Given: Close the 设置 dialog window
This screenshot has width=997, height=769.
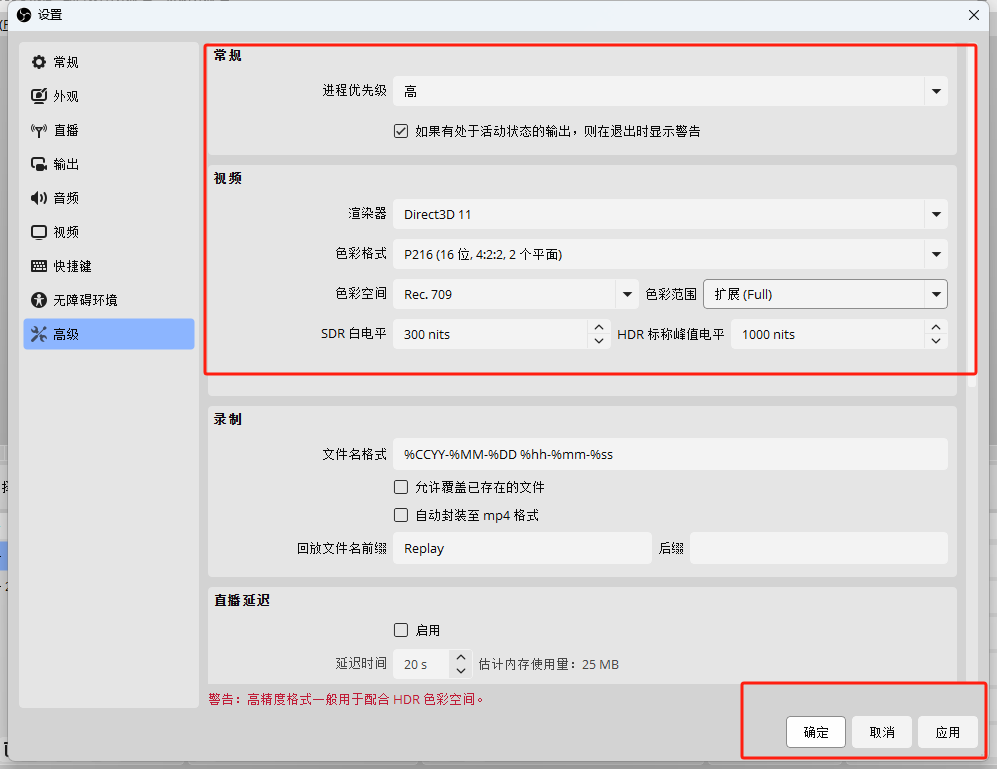Looking at the screenshot, I should (974, 15).
